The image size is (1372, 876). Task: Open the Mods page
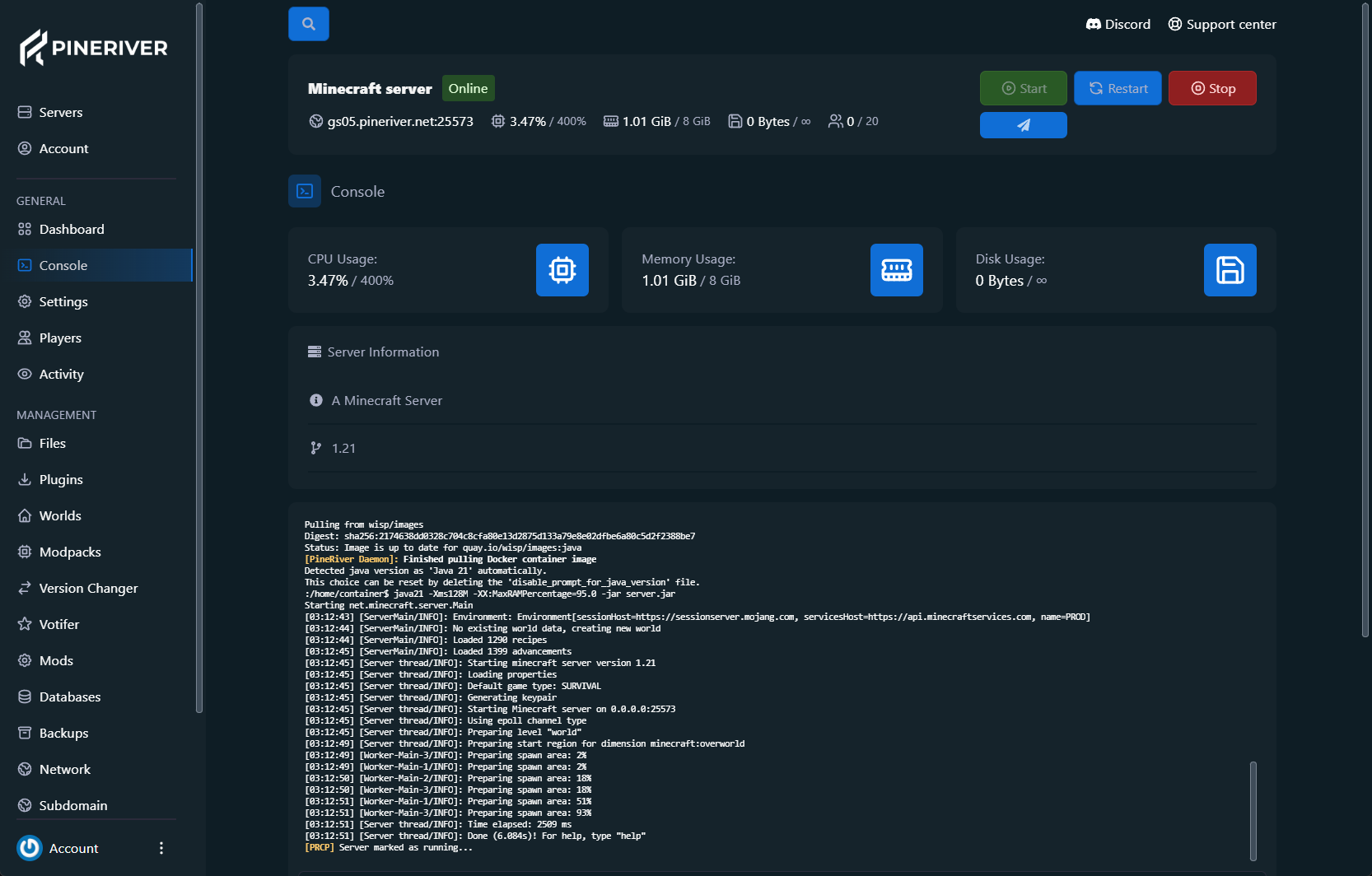[96, 660]
